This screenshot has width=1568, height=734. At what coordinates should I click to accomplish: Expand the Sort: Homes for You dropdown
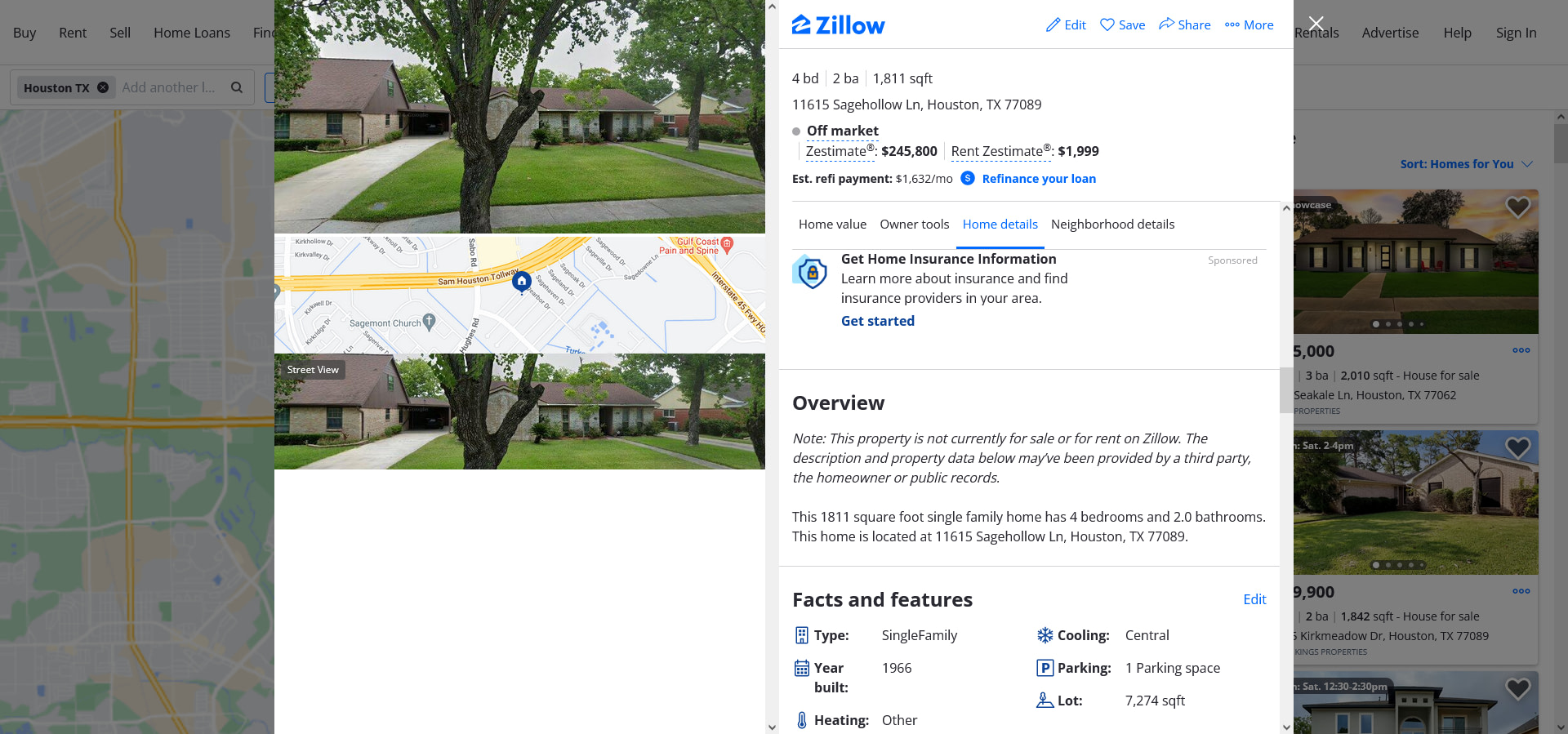[x=1466, y=164]
